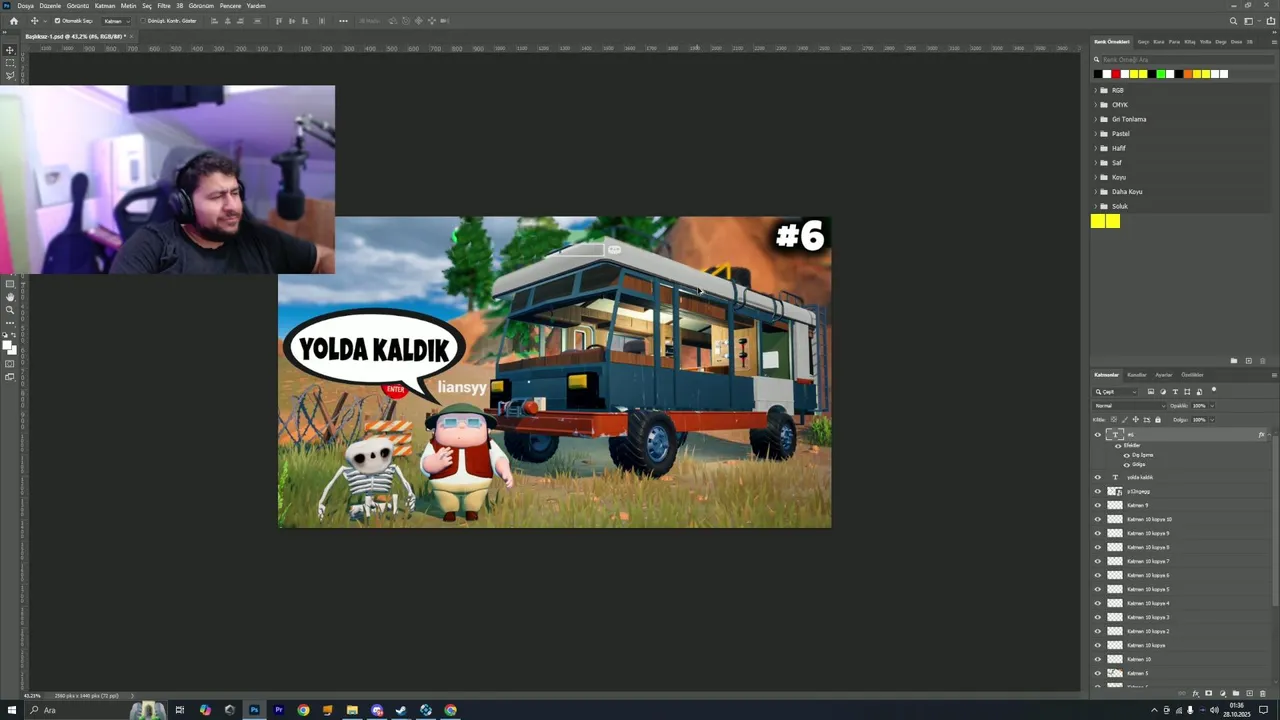Viewport: 1280px width, 720px height.
Task: Open File Explorer in taskbar
Action: (352, 710)
